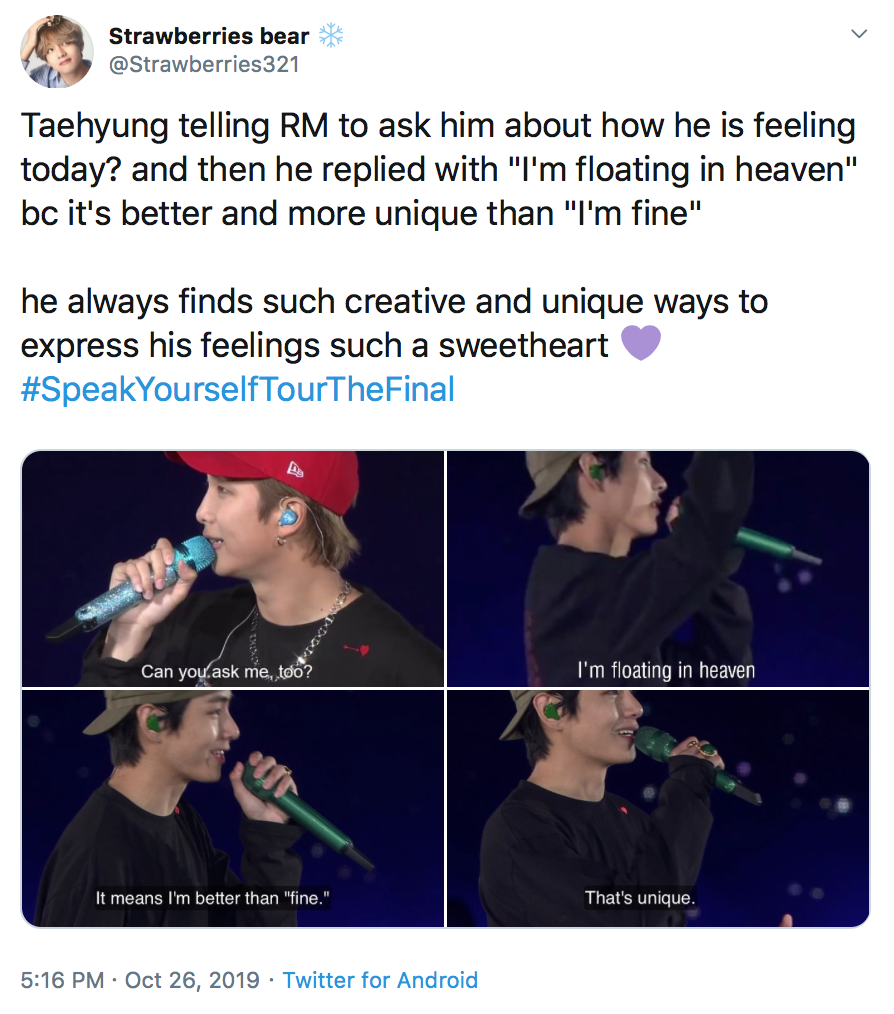Screen dimensions: 894x1014
Task: Click the Oct 26, 2019 date
Action: tap(192, 980)
